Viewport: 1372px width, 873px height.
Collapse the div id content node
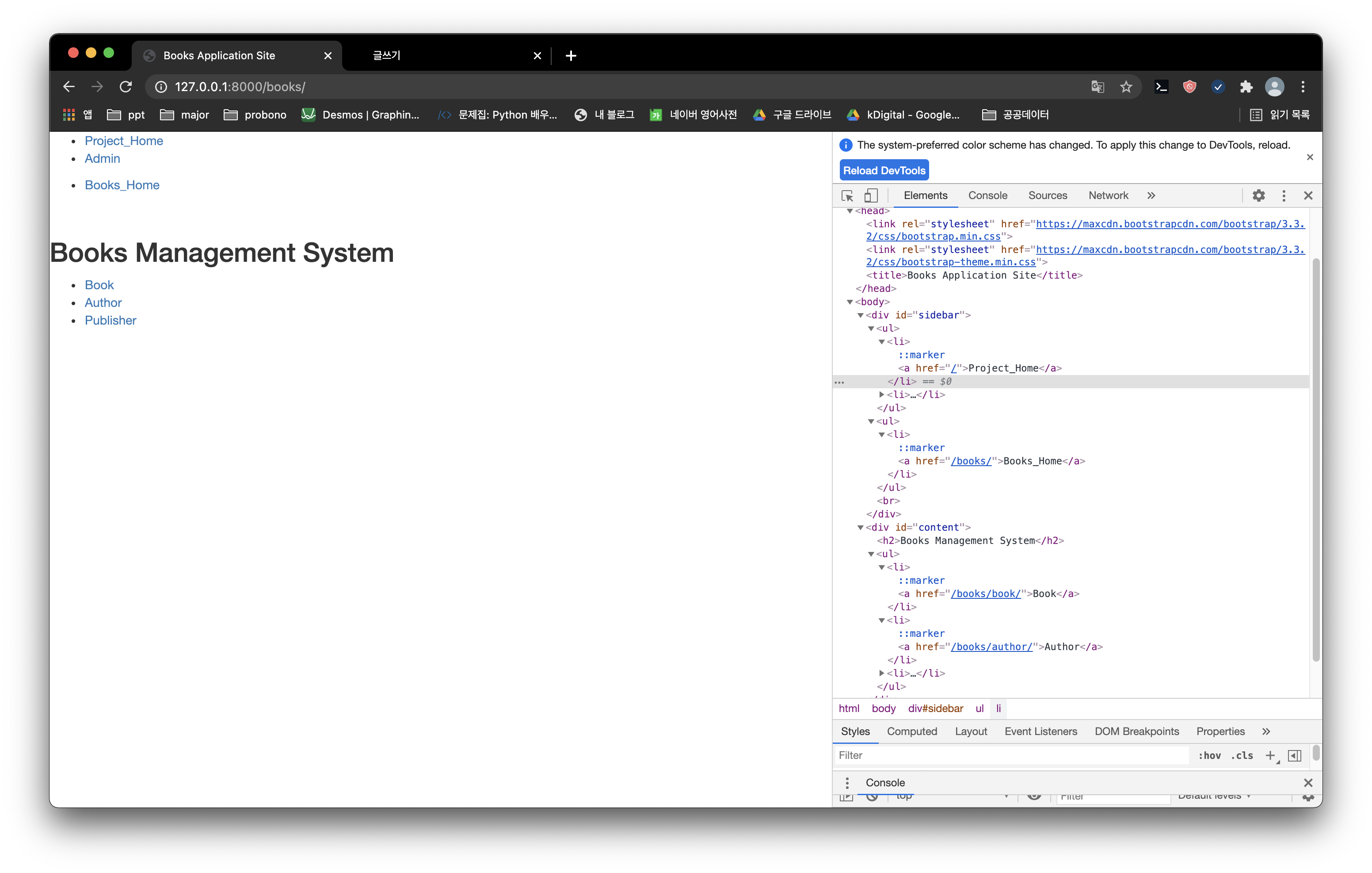(860, 528)
